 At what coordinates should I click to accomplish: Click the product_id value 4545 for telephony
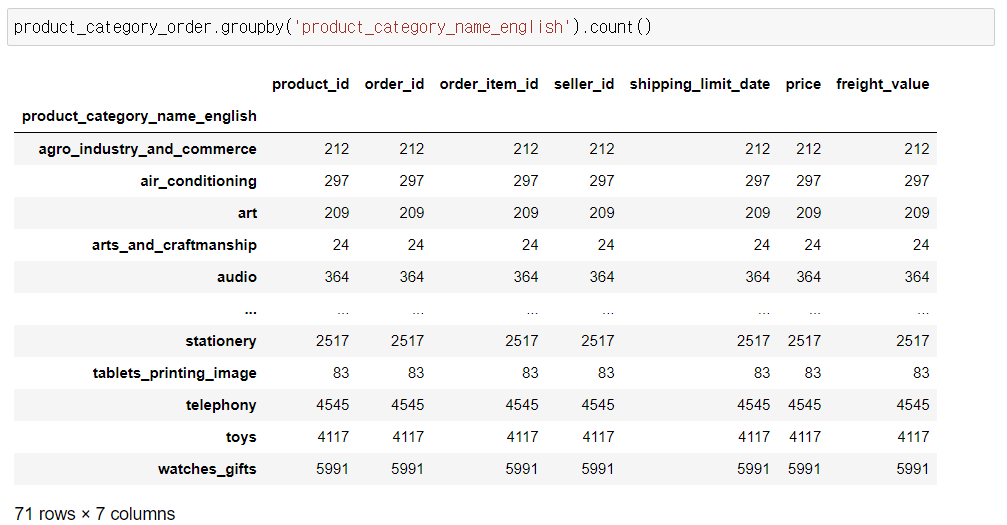333,405
